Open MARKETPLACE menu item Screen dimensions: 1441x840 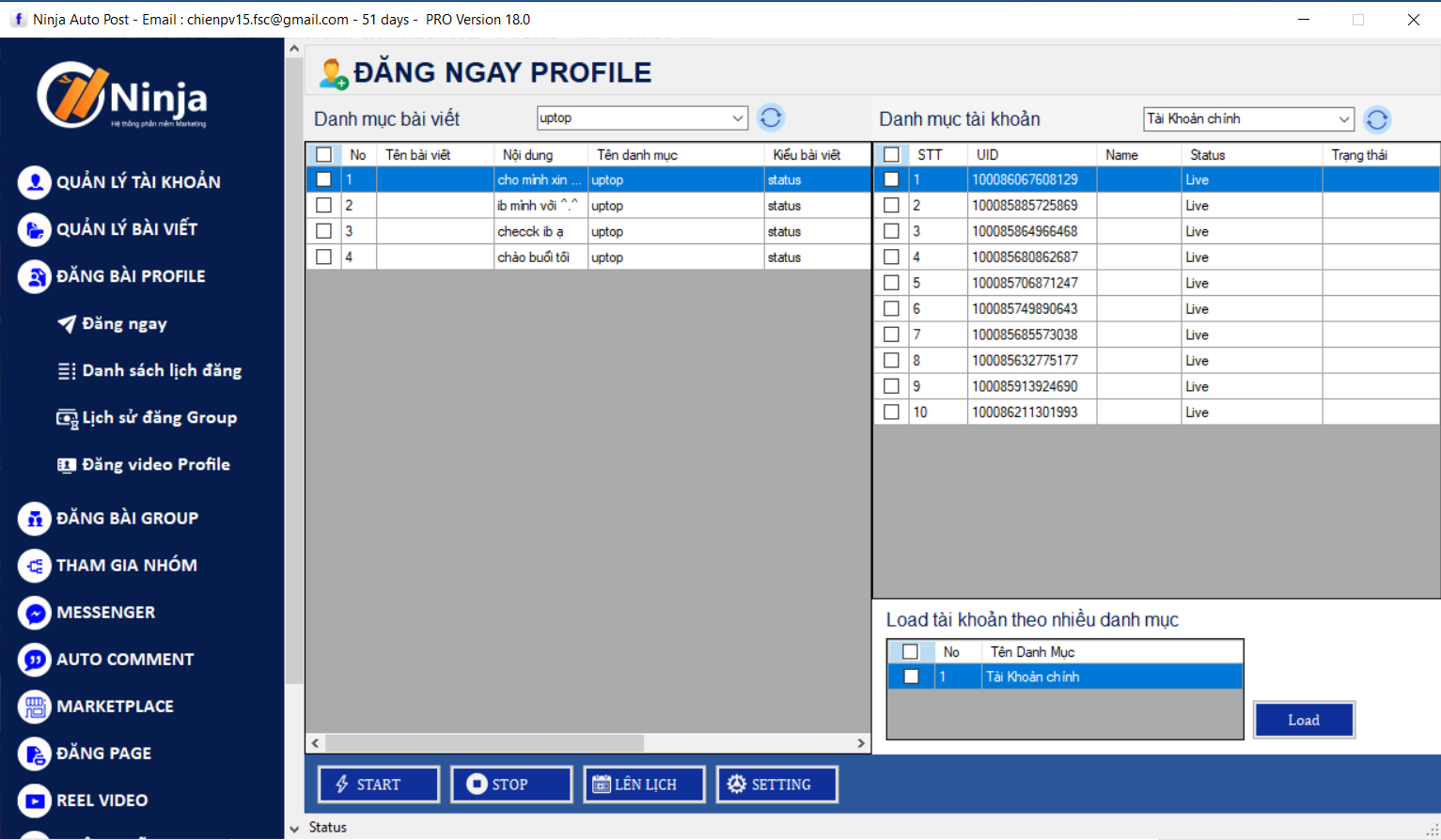(x=115, y=707)
